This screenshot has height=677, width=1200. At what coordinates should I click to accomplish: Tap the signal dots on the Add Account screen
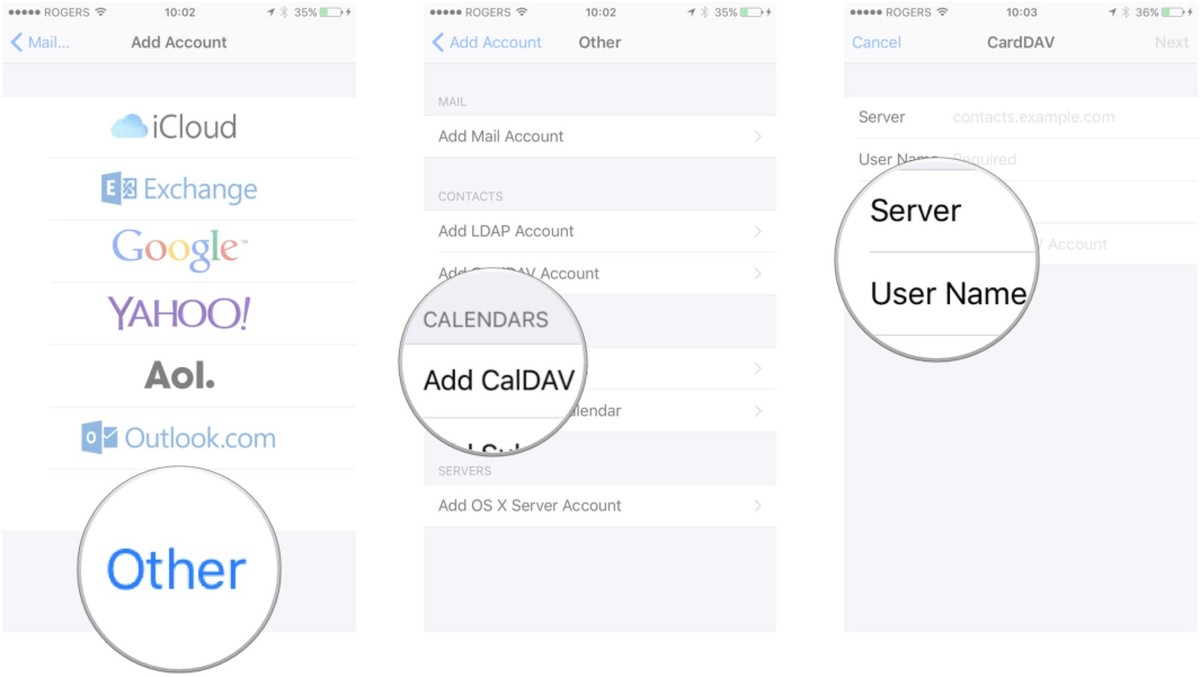tap(24, 13)
